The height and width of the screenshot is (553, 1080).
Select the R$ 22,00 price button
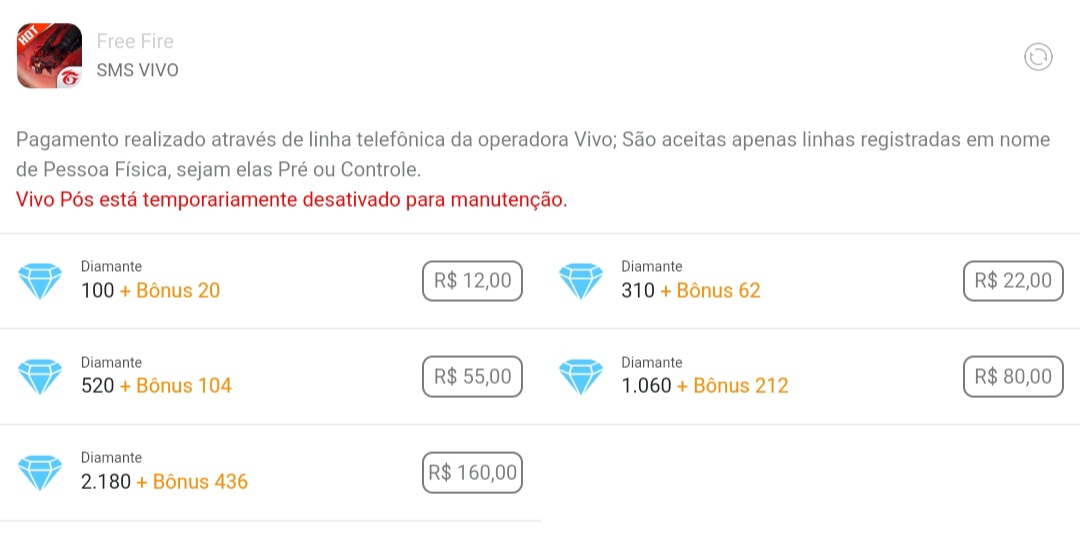pos(1013,281)
